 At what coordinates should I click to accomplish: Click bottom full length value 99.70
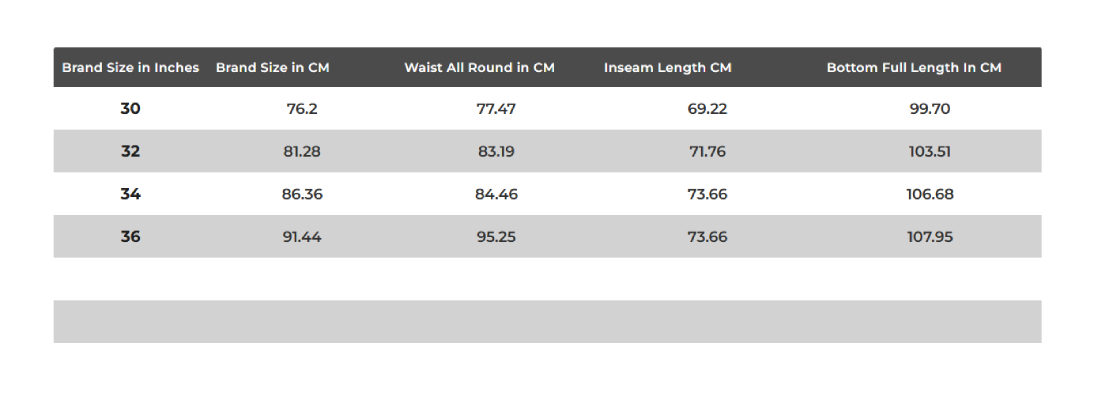[930, 109]
